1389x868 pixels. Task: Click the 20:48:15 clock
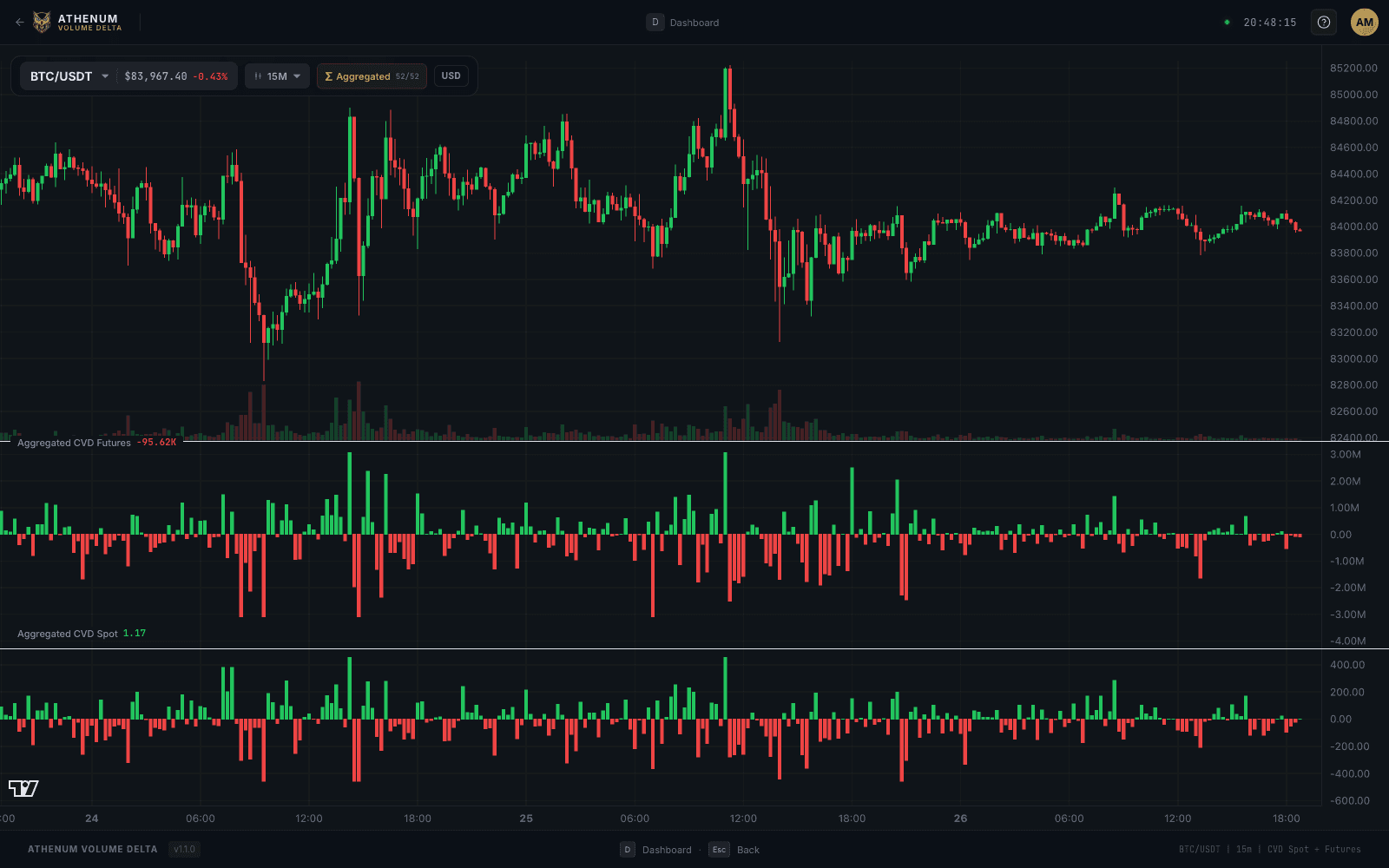pyautogui.click(x=1269, y=23)
